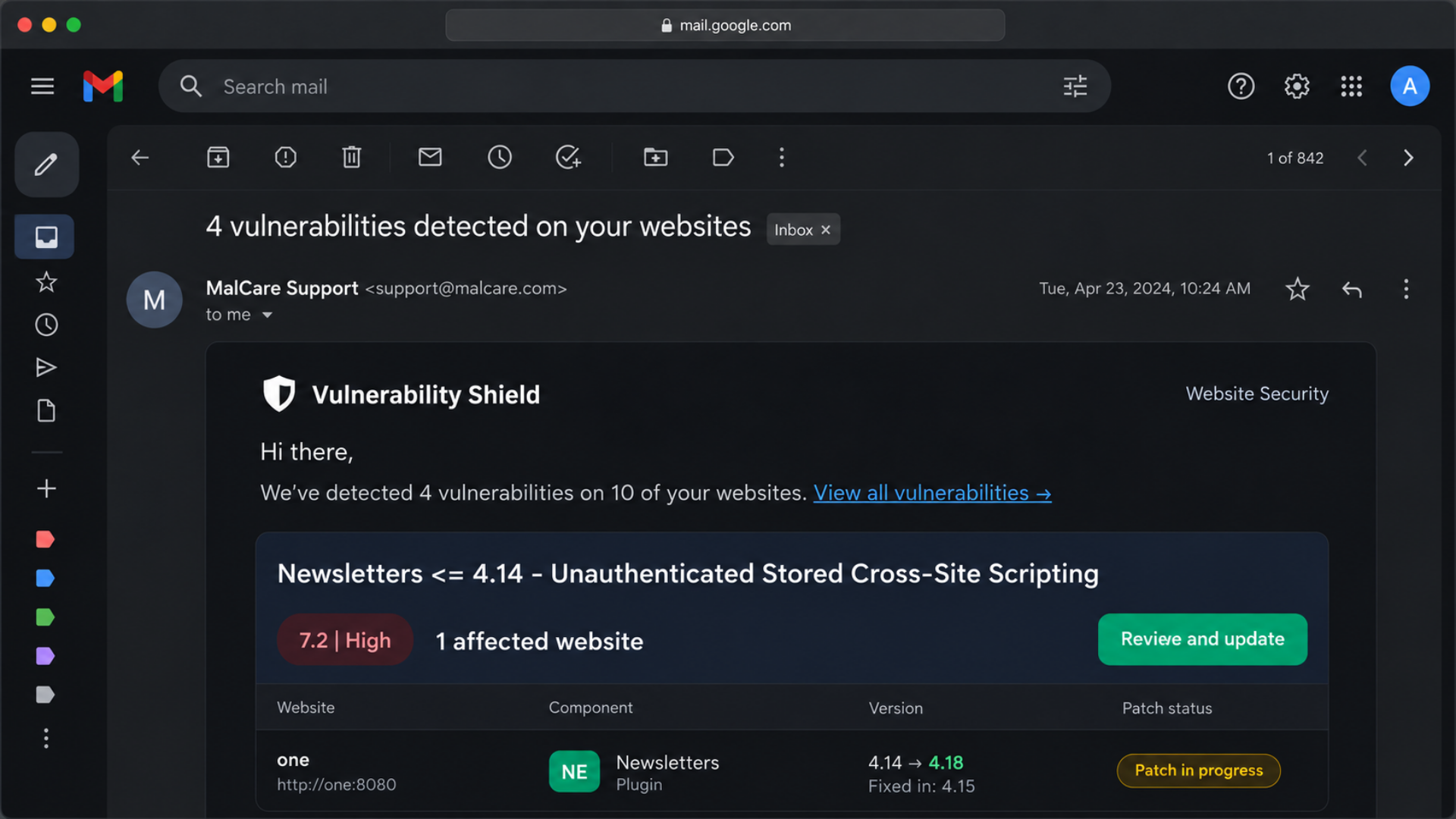Image resolution: width=1456 pixels, height=819 pixels.
Task: Mark email as unread
Action: (x=430, y=157)
